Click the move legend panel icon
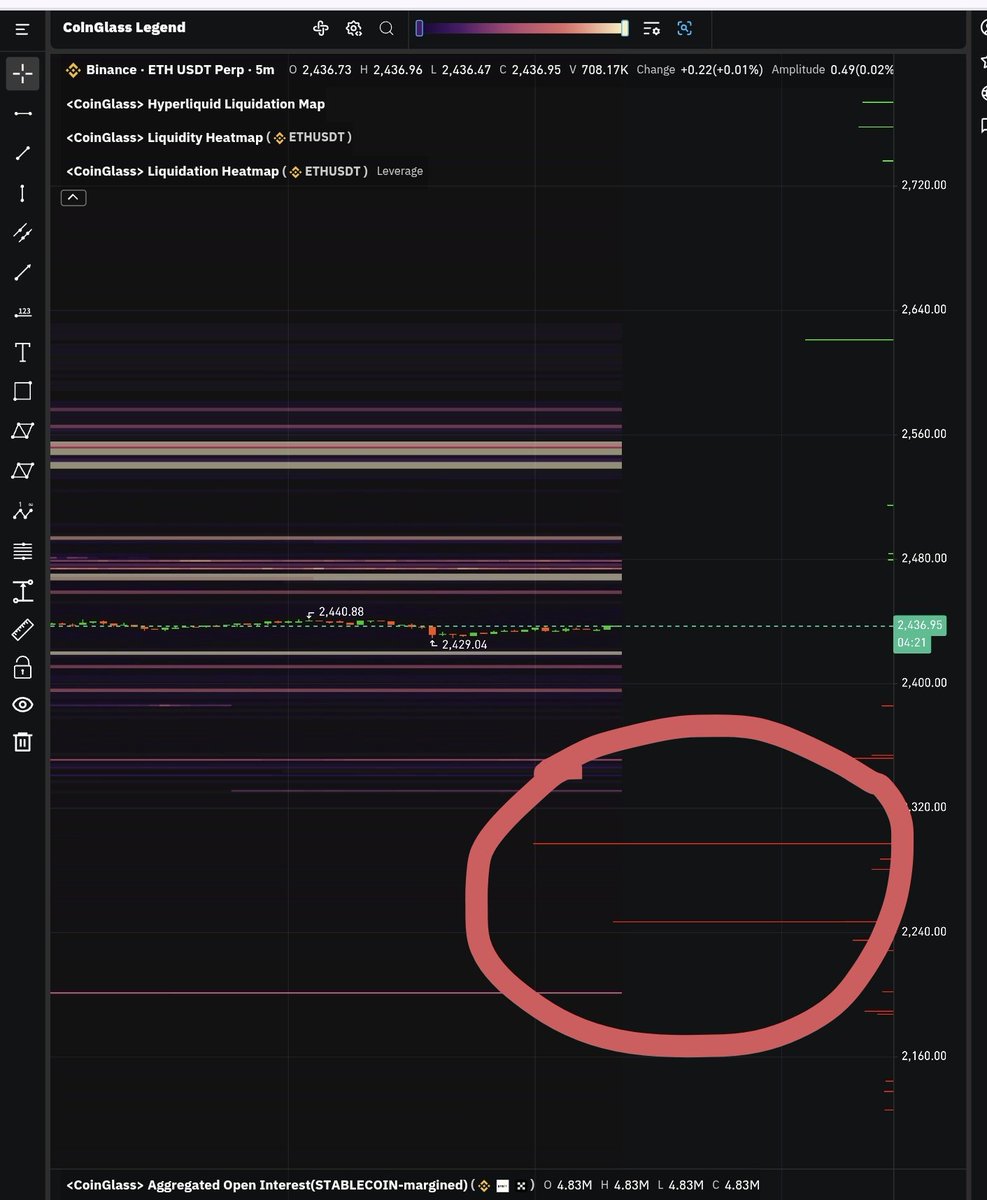The image size is (987, 1200). 321,28
